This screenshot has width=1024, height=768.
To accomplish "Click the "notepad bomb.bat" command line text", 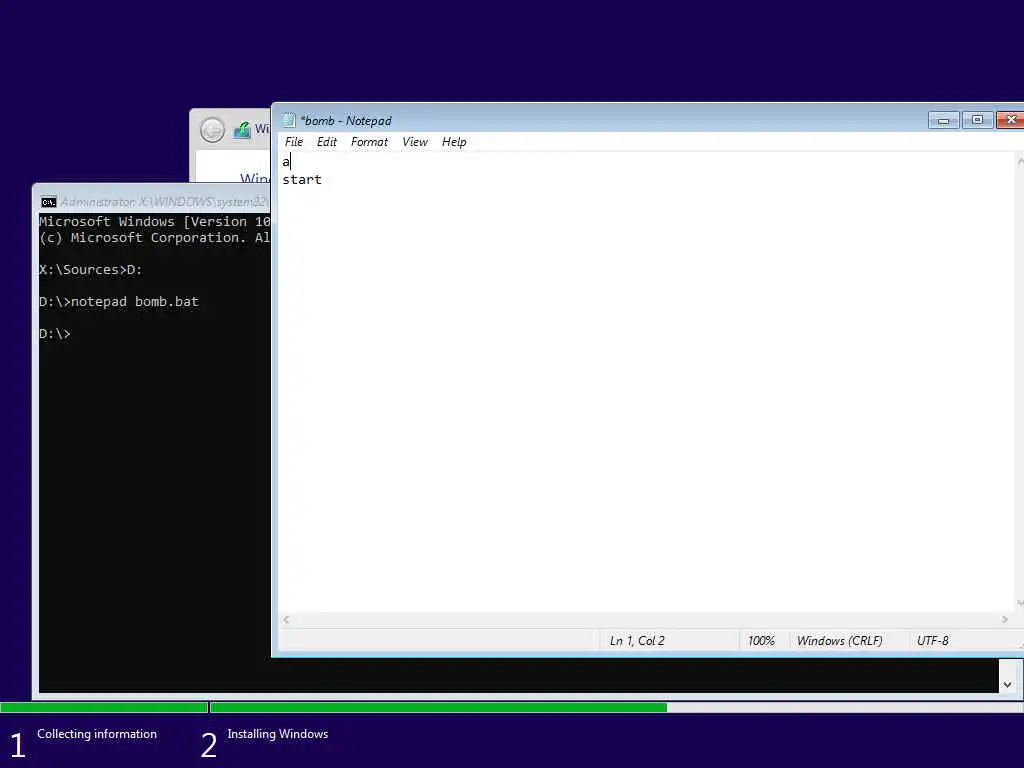I will pos(135,302).
